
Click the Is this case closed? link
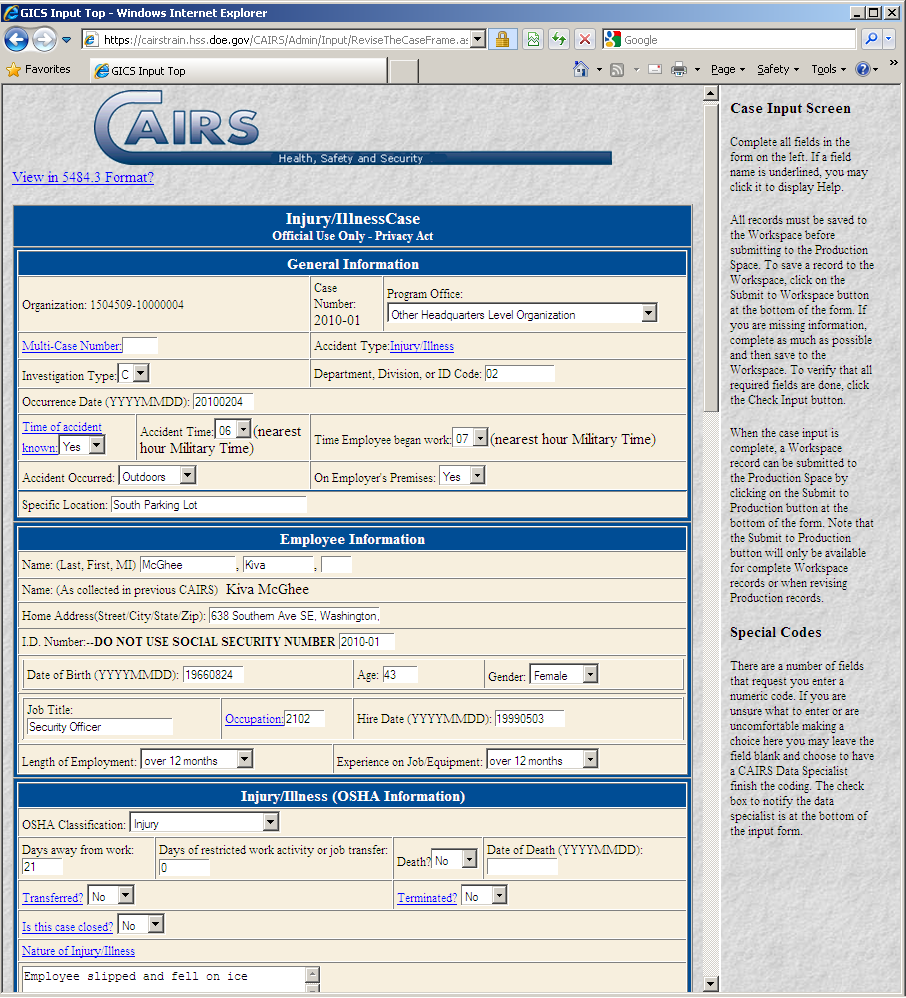coord(67,927)
